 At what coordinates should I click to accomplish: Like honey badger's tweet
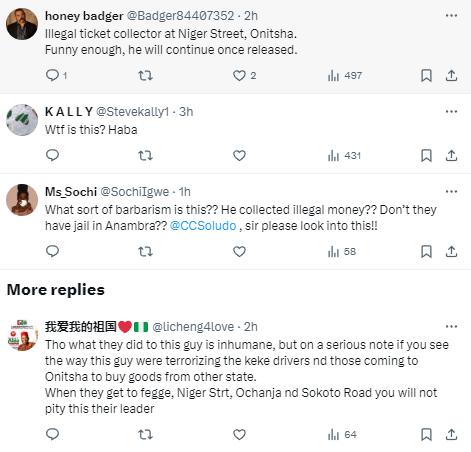tap(239, 76)
